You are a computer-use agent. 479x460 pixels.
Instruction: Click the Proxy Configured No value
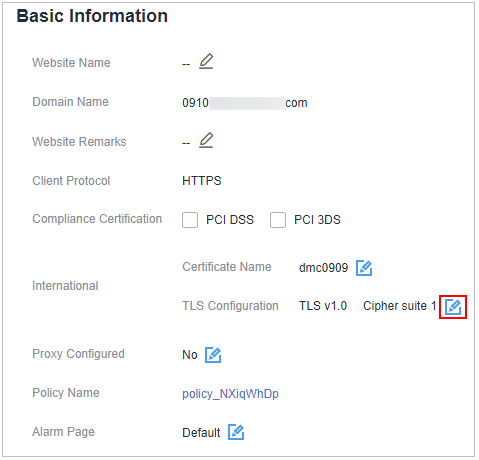[190, 355]
